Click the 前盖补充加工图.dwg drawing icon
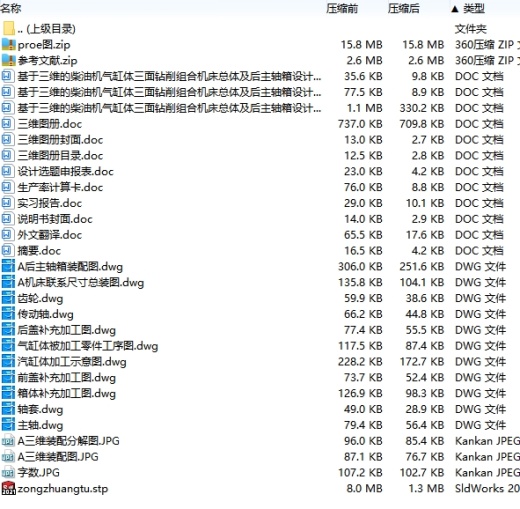520x509 pixels. tap(8, 377)
